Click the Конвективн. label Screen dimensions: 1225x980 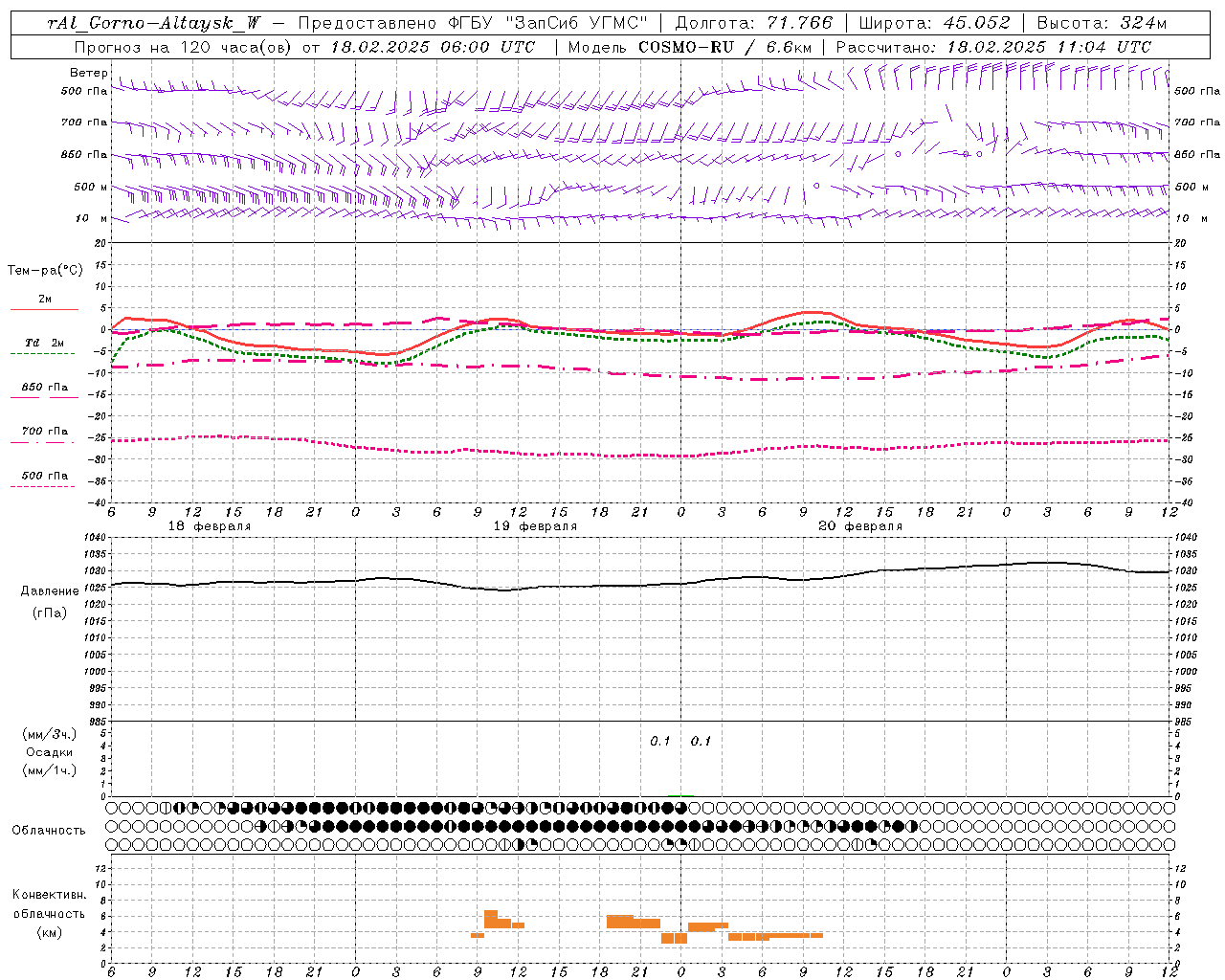(x=49, y=895)
